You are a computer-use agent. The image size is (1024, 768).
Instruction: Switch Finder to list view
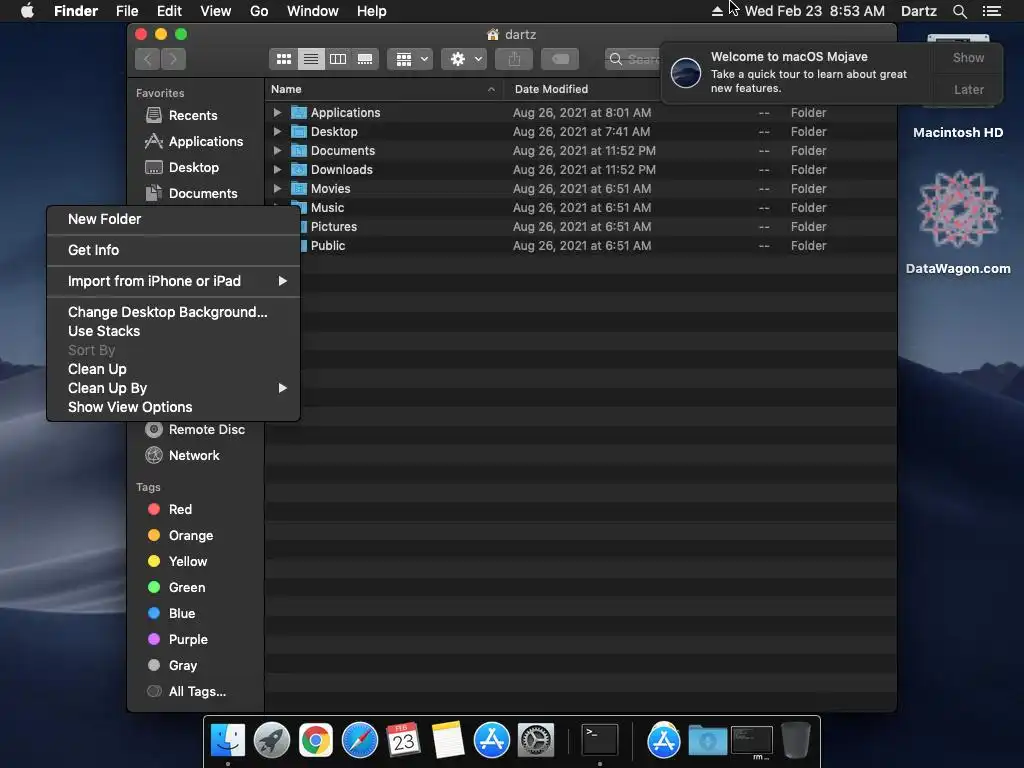[x=311, y=59]
